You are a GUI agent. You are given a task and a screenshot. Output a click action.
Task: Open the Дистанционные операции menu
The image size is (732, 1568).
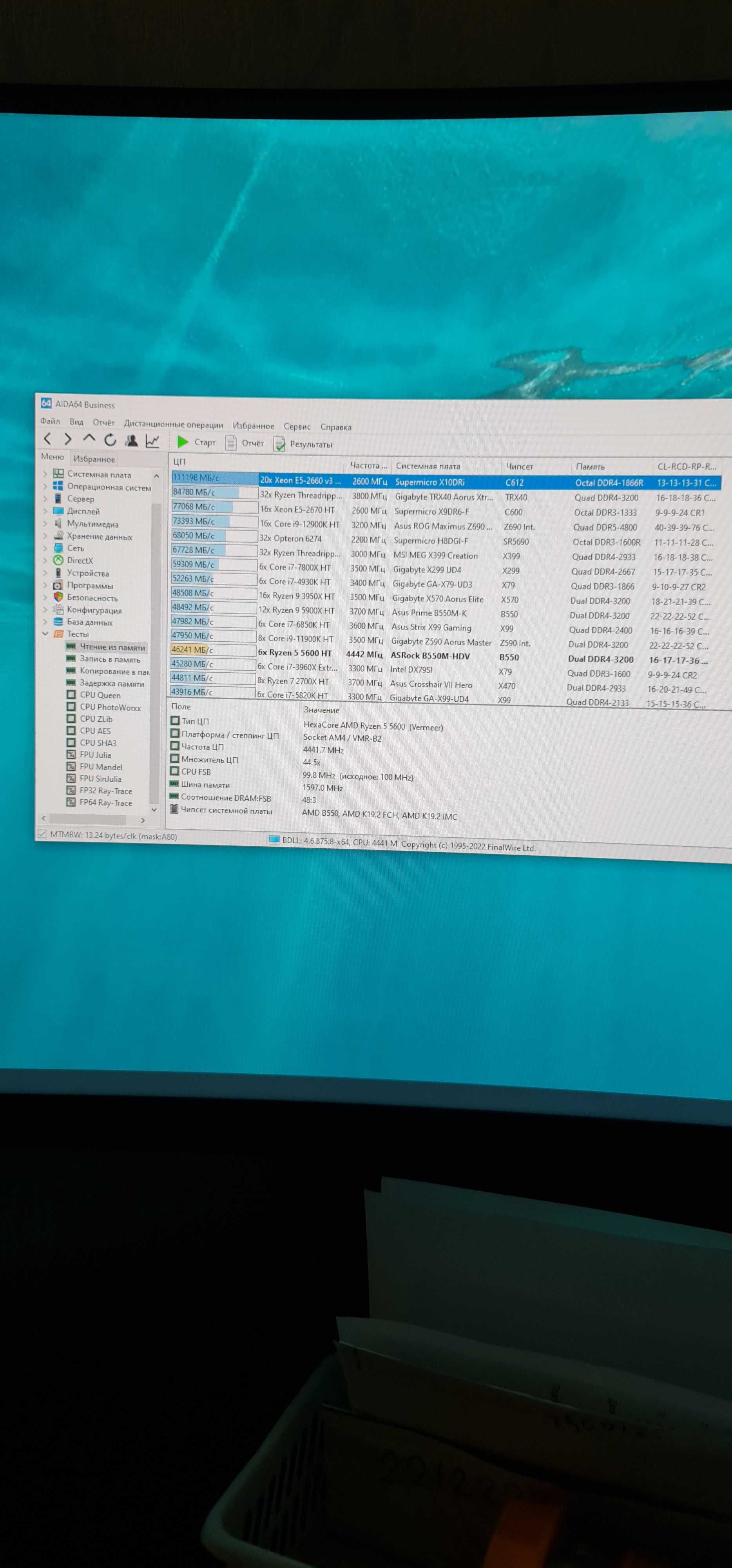[x=174, y=424]
